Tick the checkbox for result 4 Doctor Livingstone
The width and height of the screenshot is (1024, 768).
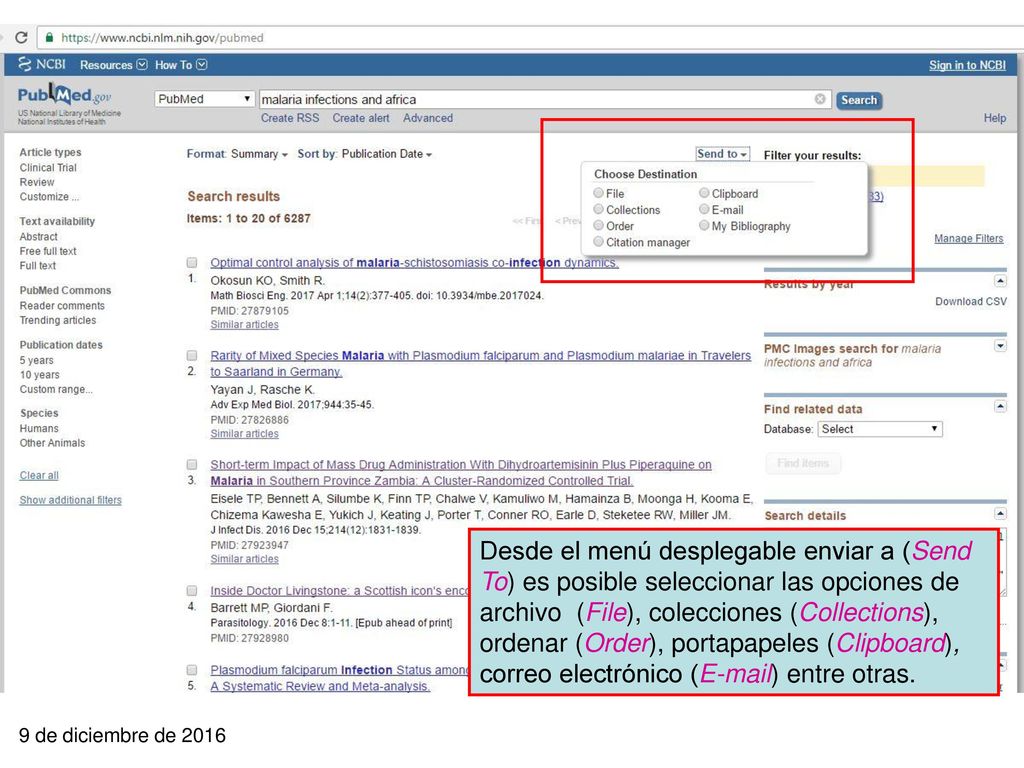click(192, 590)
